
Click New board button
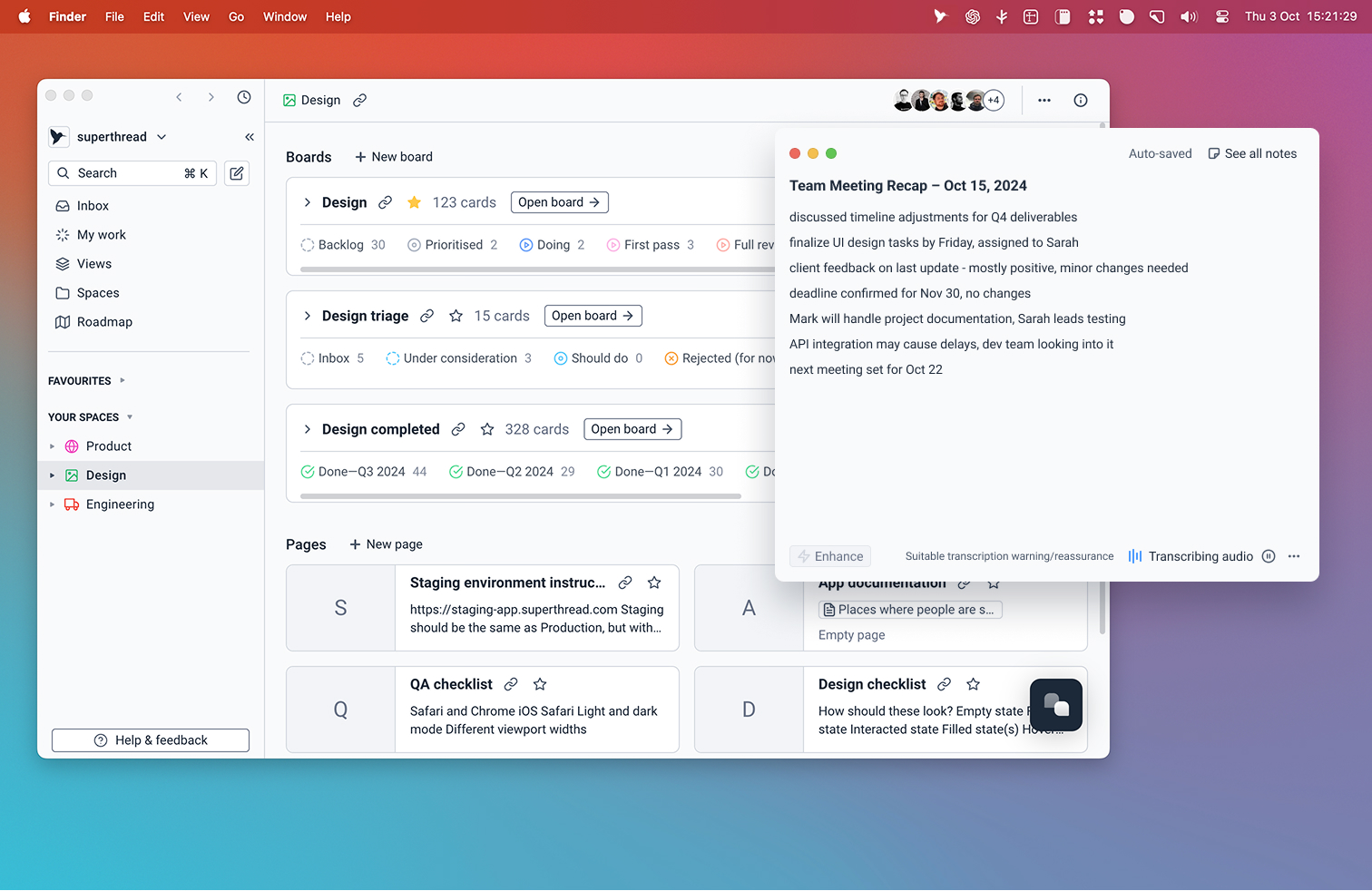coord(394,157)
